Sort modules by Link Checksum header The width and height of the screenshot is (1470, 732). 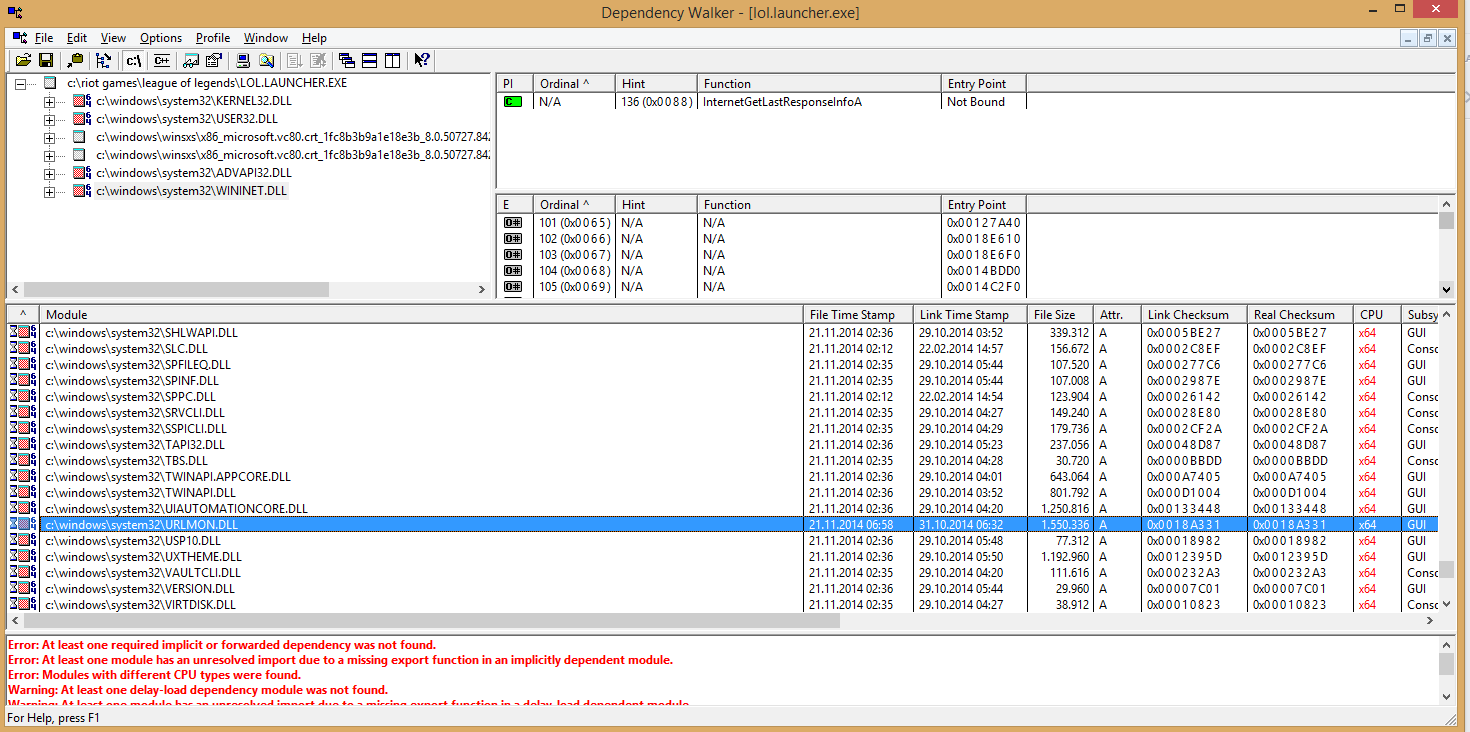coord(1194,315)
